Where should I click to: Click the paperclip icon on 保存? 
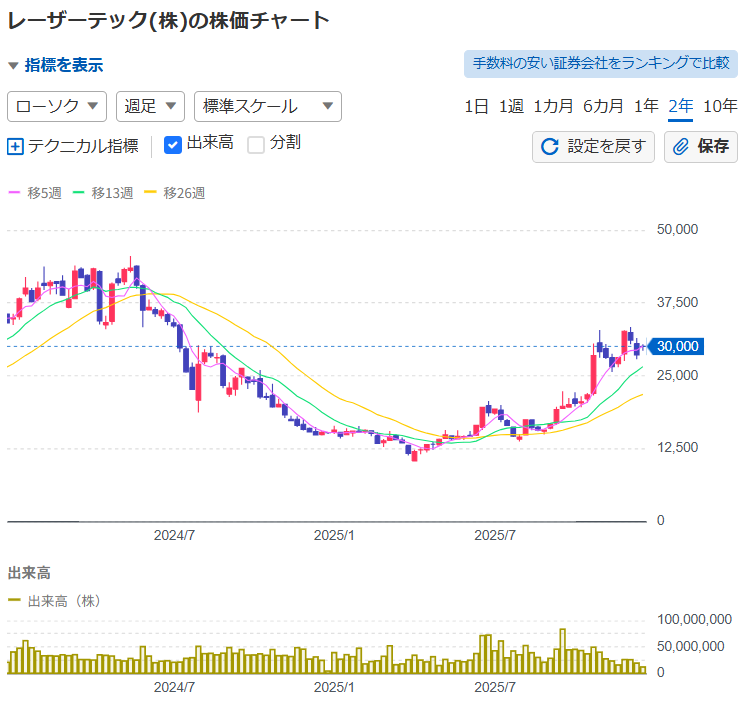coord(681,147)
